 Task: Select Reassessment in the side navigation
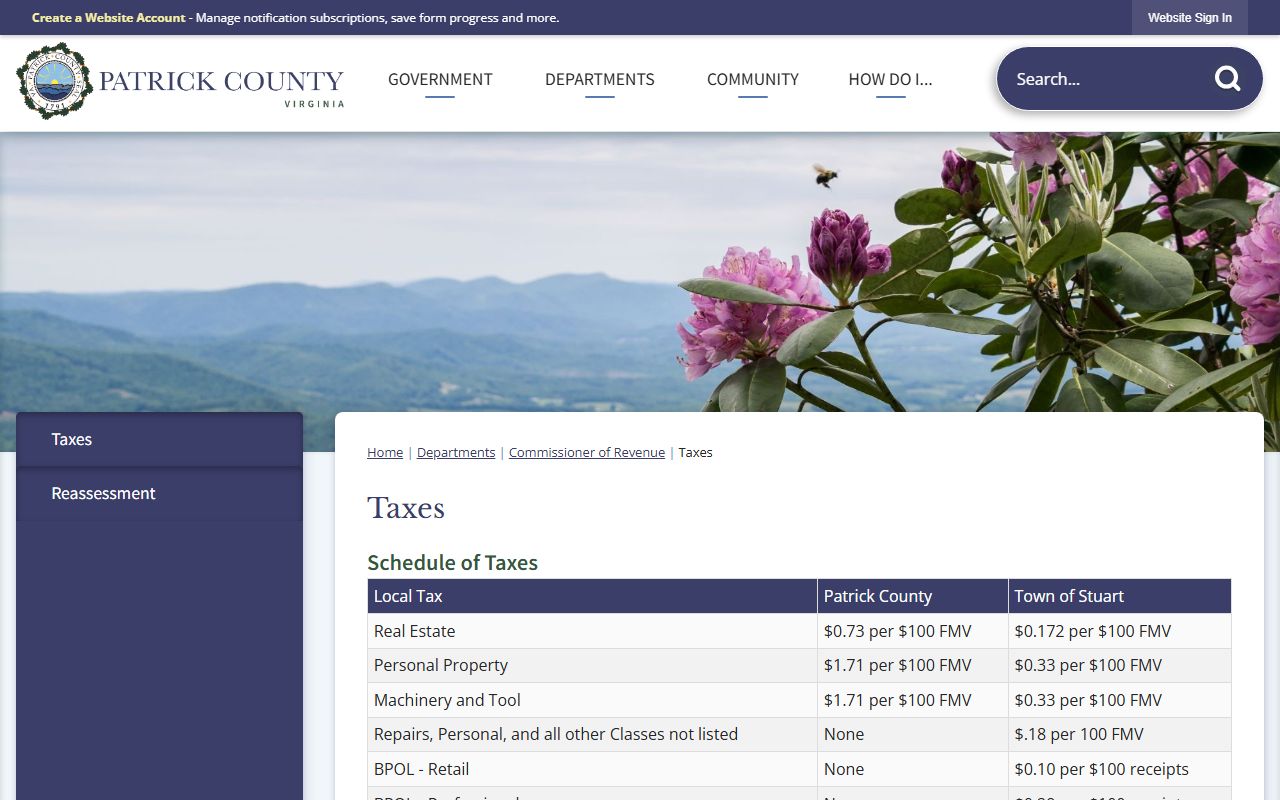(159, 494)
